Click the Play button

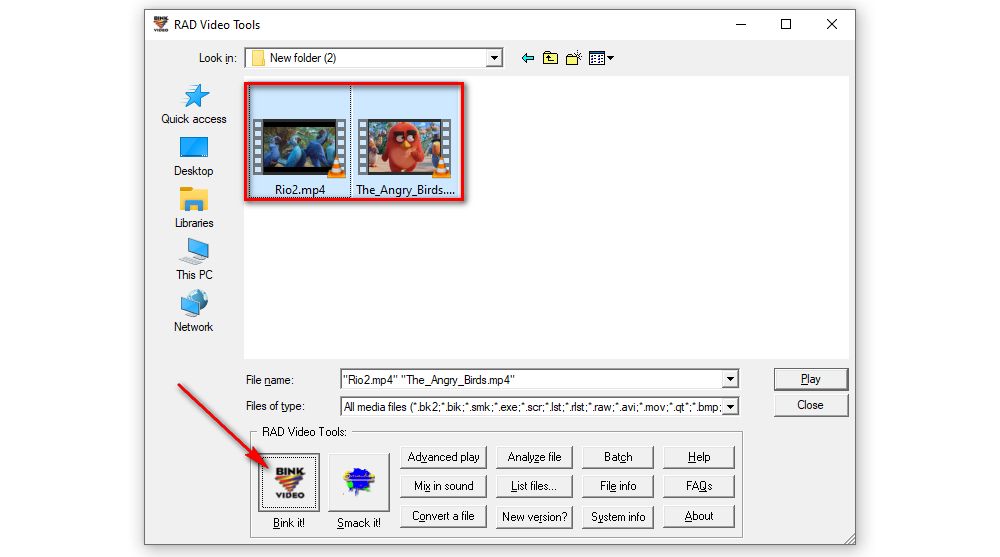tap(811, 379)
